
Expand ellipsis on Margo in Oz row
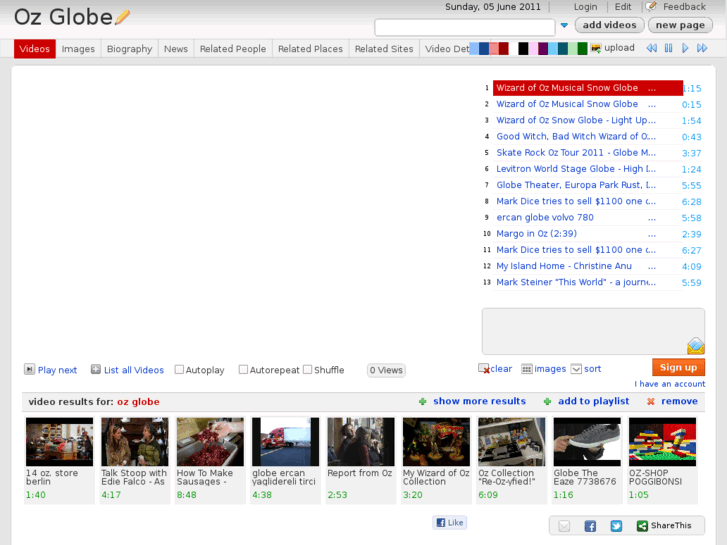pyautogui.click(x=652, y=234)
